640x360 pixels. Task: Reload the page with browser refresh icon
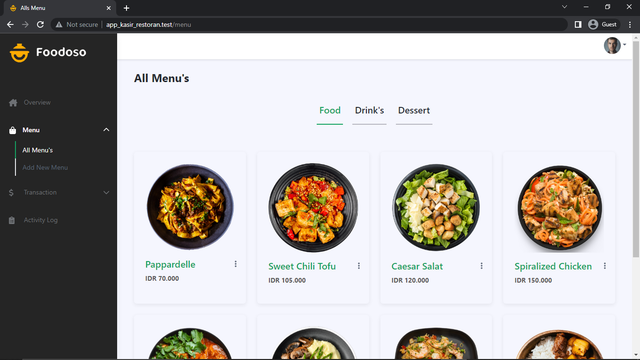[40, 24]
